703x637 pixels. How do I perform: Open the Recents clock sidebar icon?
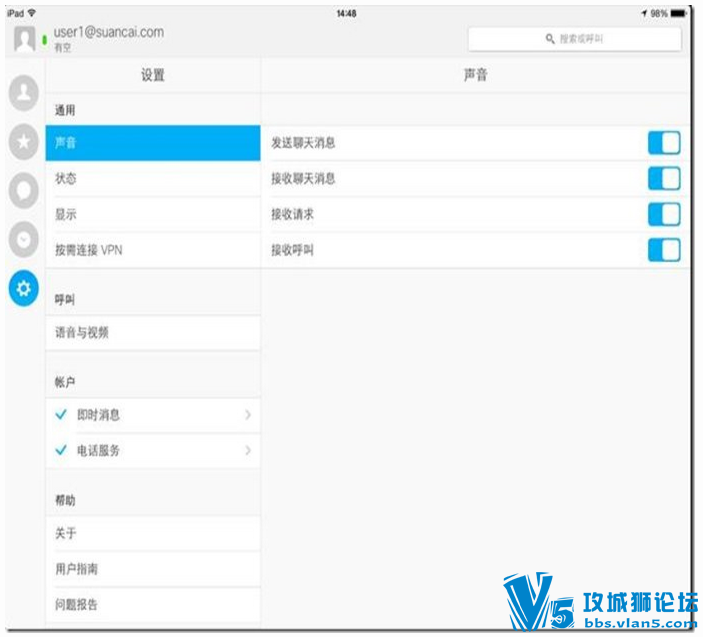[24, 239]
